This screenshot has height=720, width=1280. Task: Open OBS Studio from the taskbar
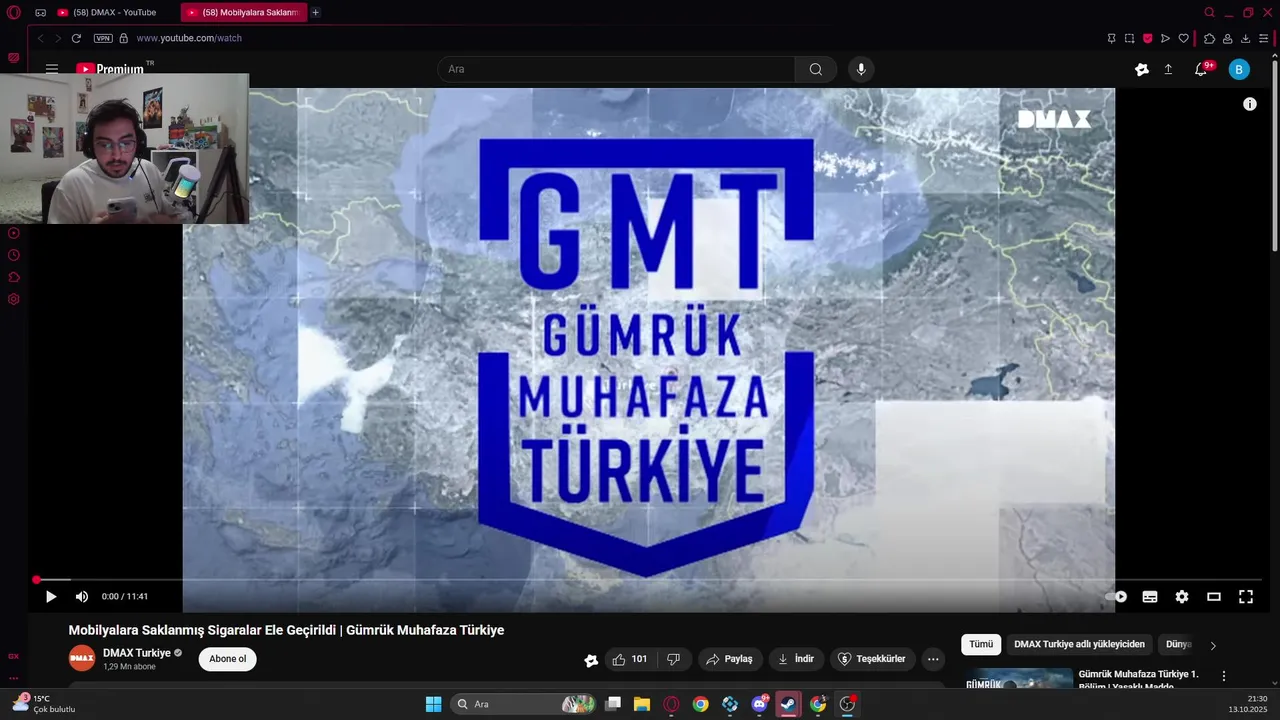(x=847, y=704)
